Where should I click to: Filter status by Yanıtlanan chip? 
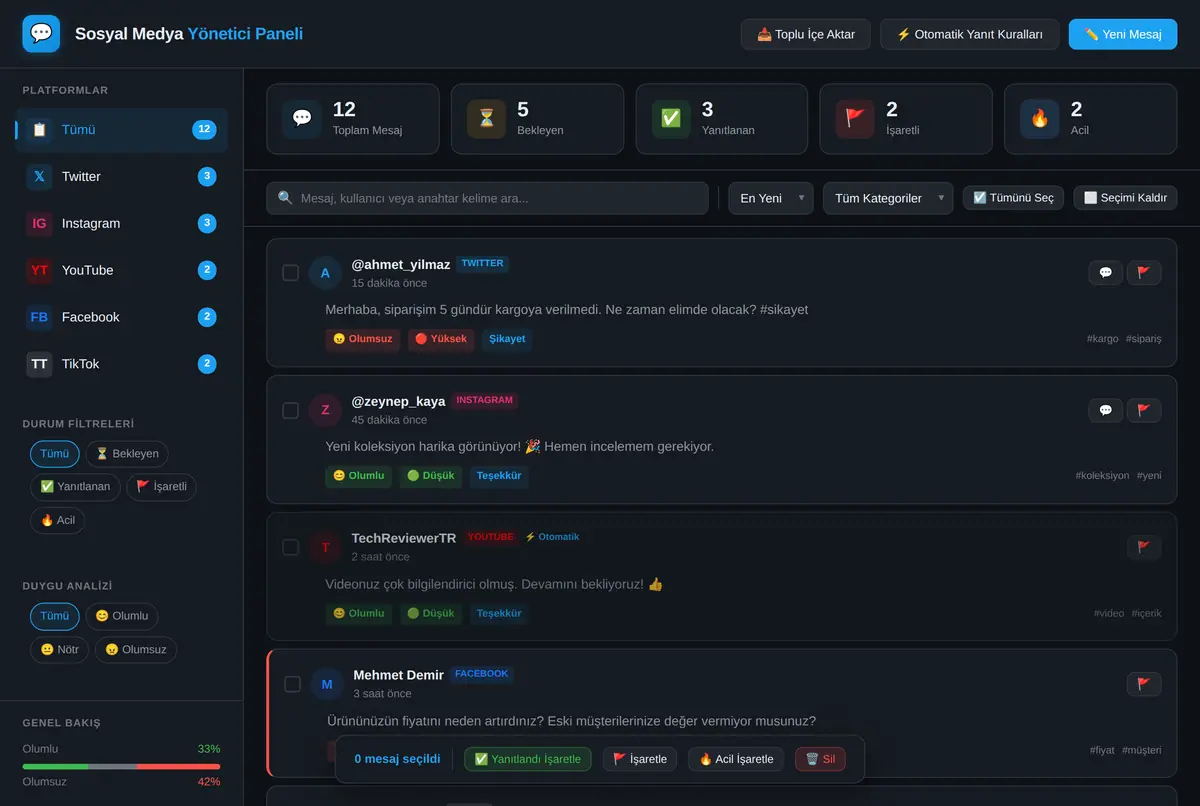coord(76,487)
